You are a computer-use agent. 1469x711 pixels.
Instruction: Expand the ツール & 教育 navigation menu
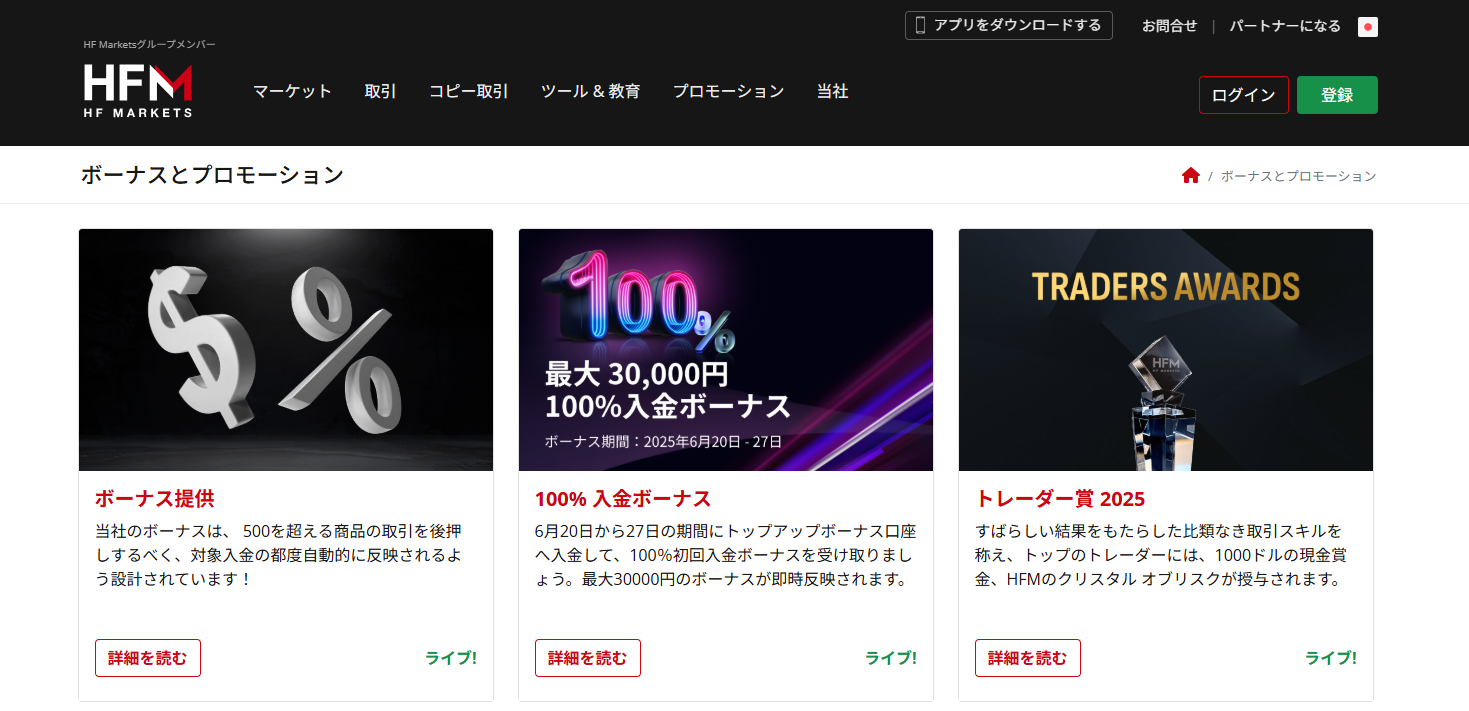pyautogui.click(x=590, y=91)
